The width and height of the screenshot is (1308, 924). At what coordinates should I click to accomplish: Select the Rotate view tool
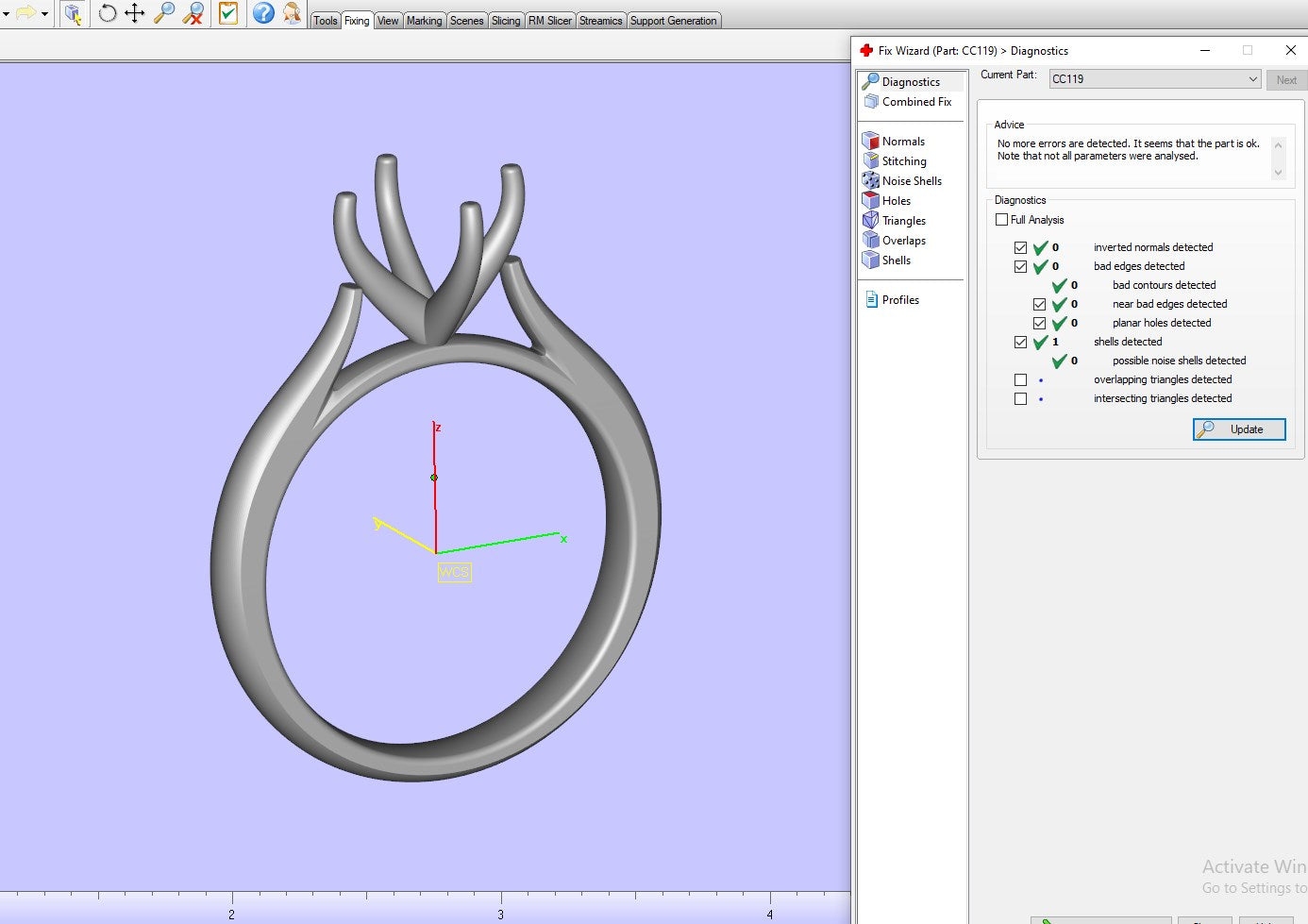coord(108,13)
